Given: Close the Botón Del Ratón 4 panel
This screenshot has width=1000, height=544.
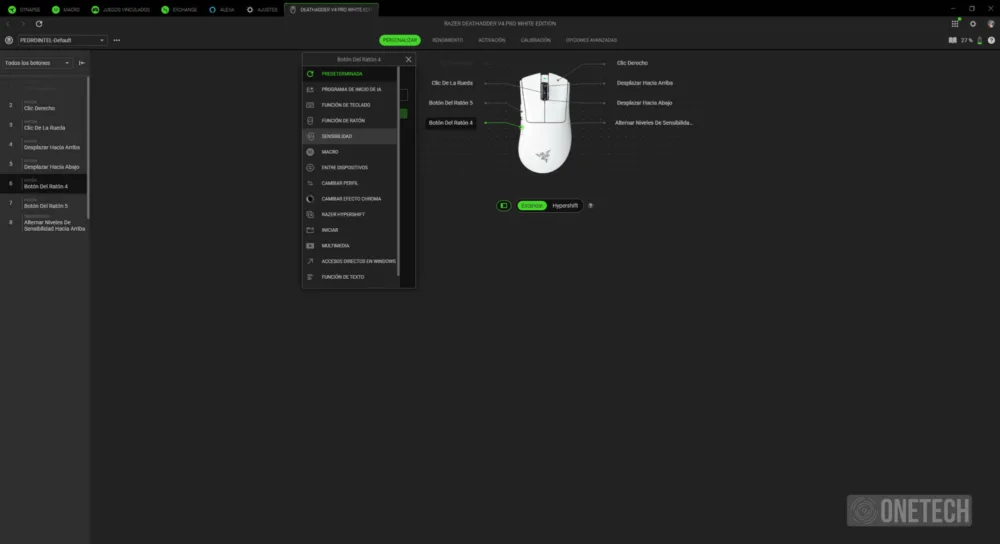Looking at the screenshot, I should pos(408,59).
